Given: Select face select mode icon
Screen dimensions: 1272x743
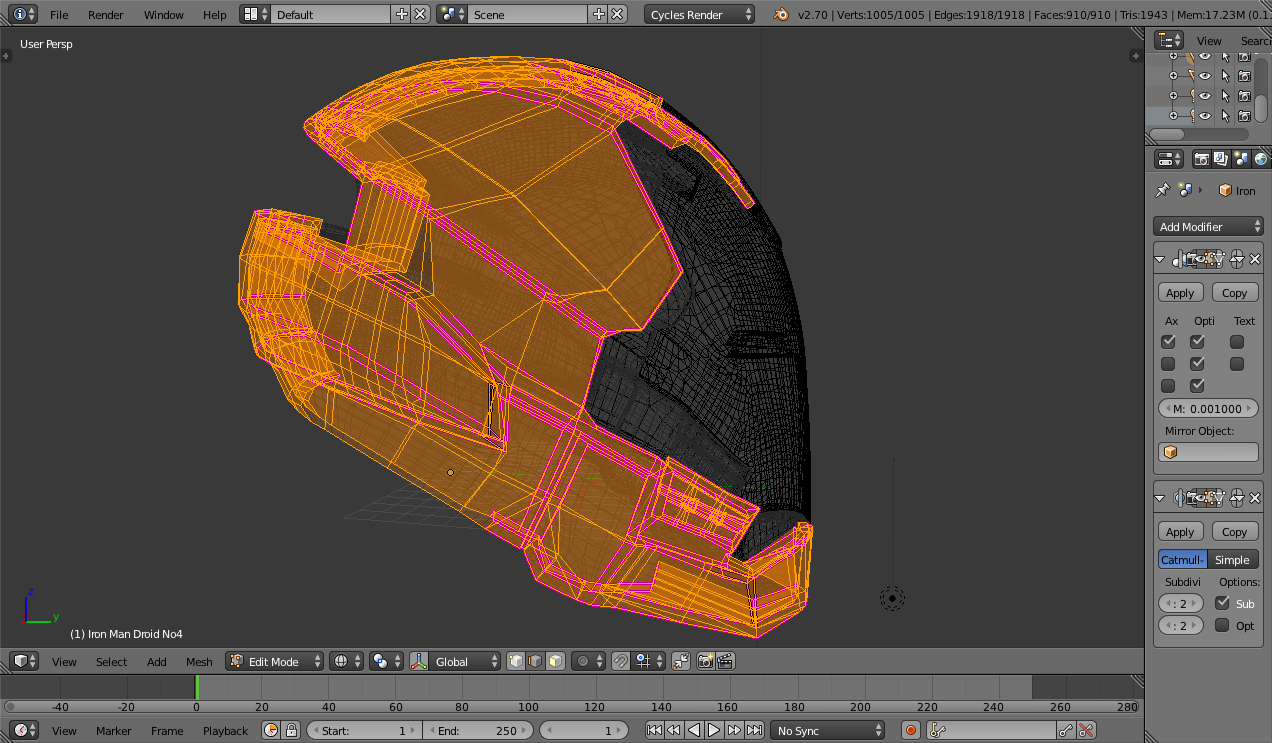Looking at the screenshot, I should [x=555, y=661].
